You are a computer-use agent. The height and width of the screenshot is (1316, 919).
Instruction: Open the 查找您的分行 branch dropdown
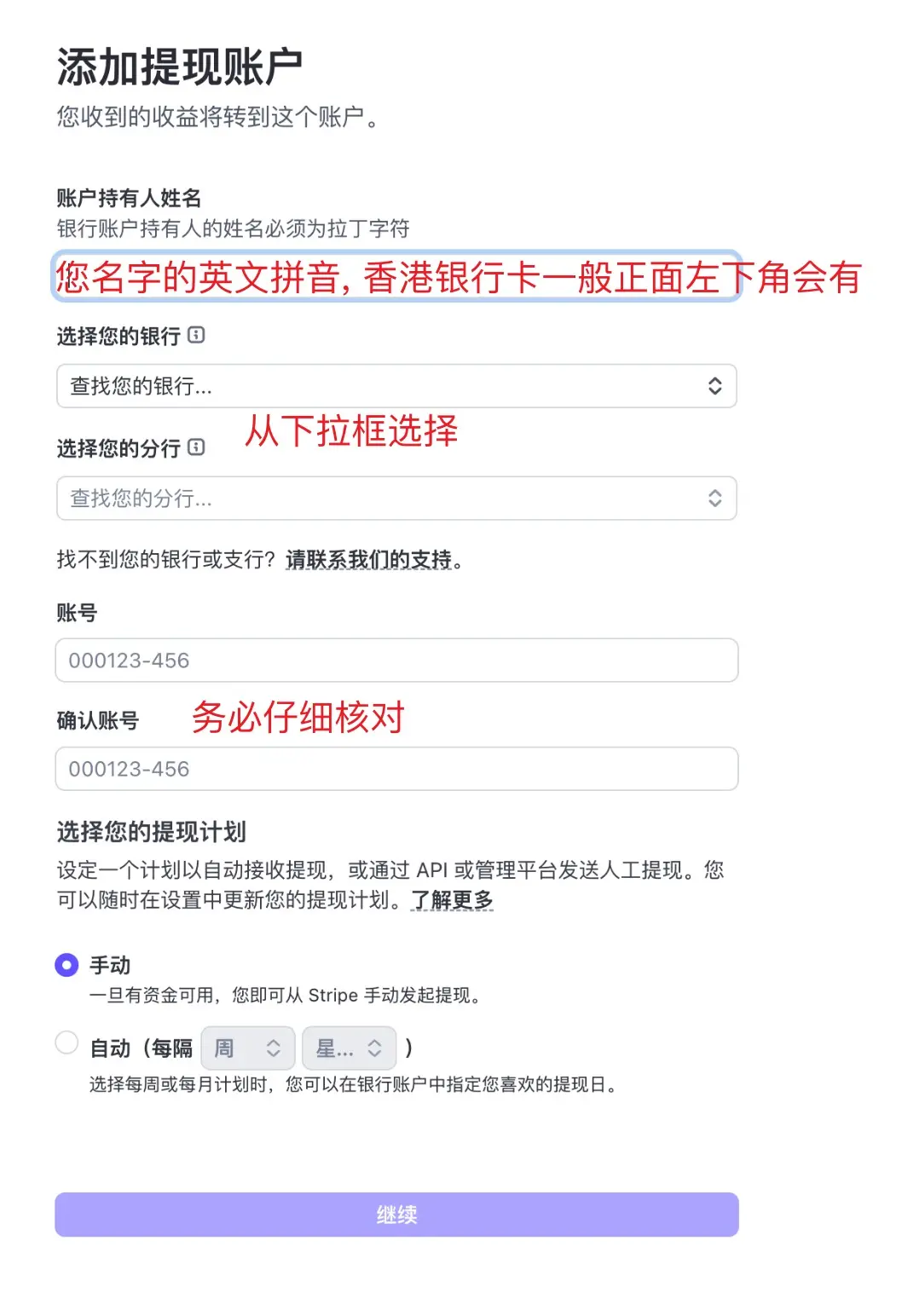[384, 499]
